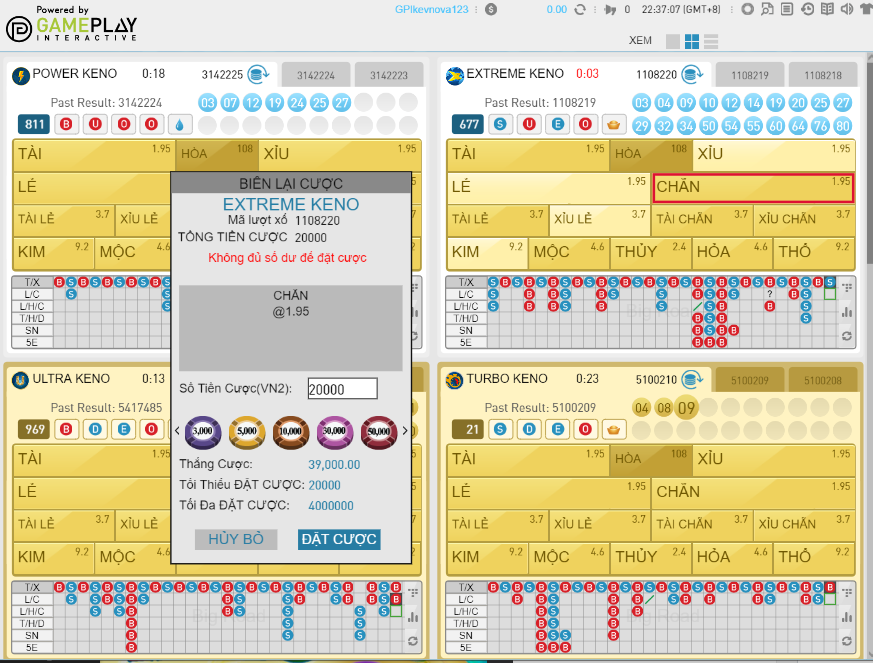Screen dimensions: 873x663
Task: Switch to list view layout
Action: (711, 41)
